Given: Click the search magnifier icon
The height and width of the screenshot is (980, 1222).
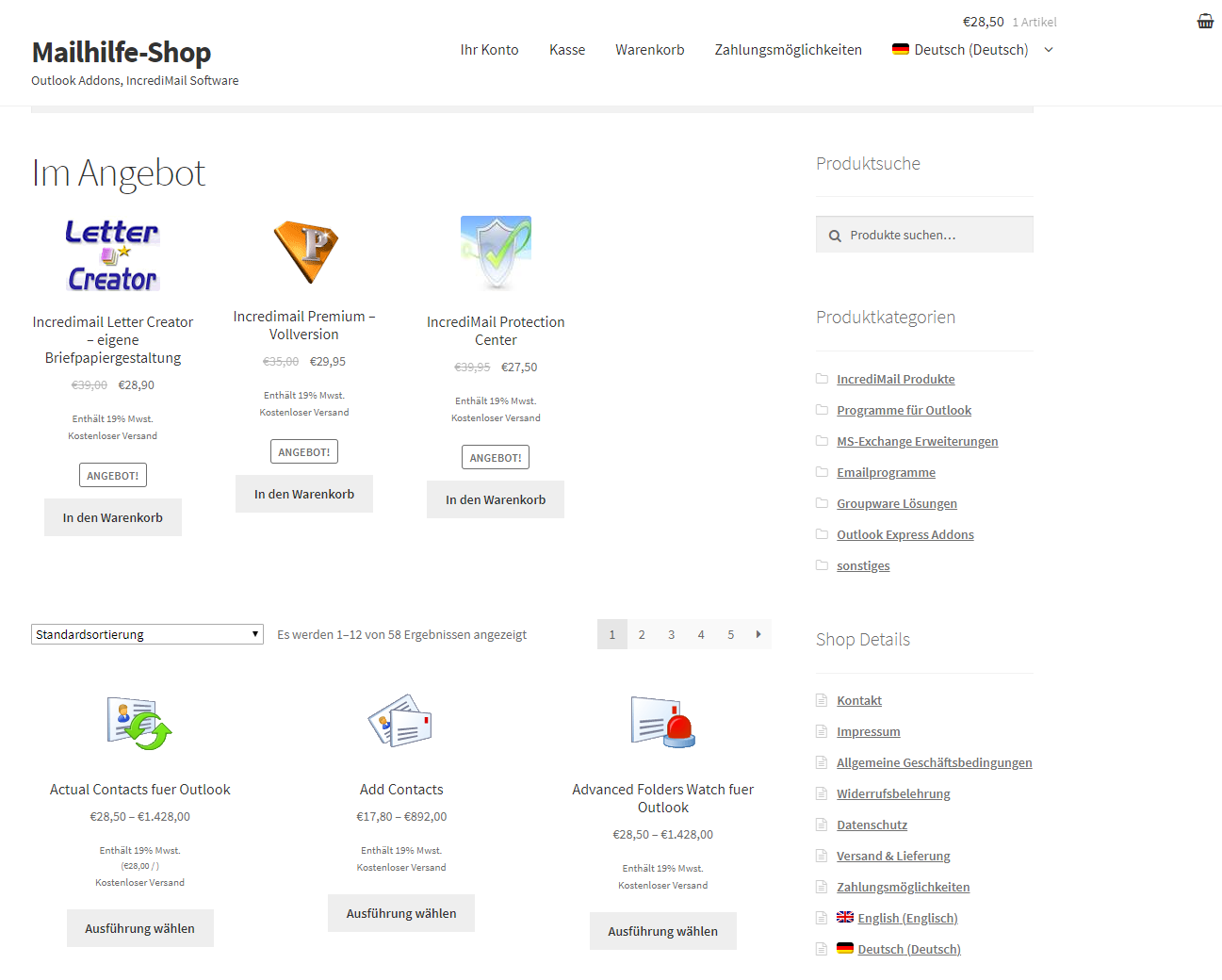Looking at the screenshot, I should pos(835,236).
